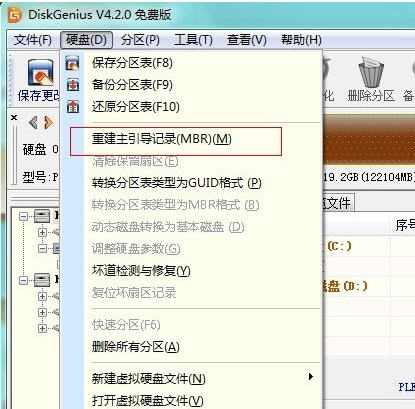This screenshot has height=409, width=415.
Task: Close the disk panel with the small x
Action: click(x=14, y=118)
